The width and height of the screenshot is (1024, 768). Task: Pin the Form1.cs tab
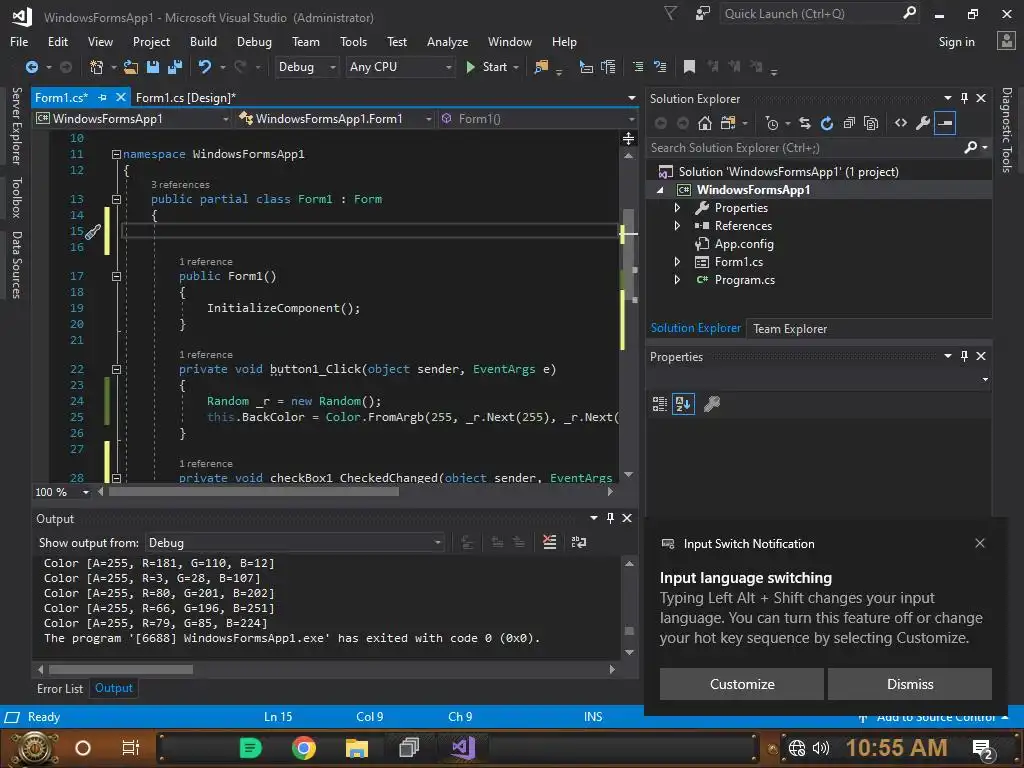coord(103,97)
